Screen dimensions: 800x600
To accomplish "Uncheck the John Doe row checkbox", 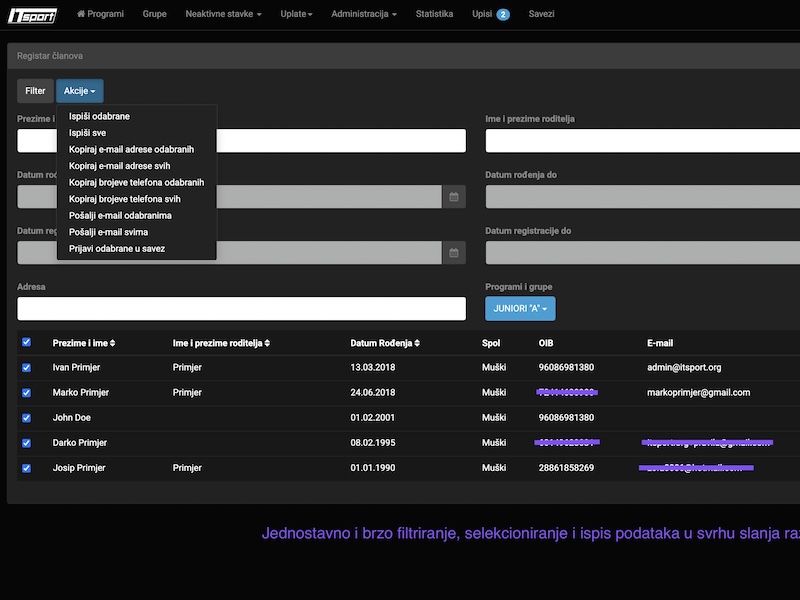I will pos(26,417).
